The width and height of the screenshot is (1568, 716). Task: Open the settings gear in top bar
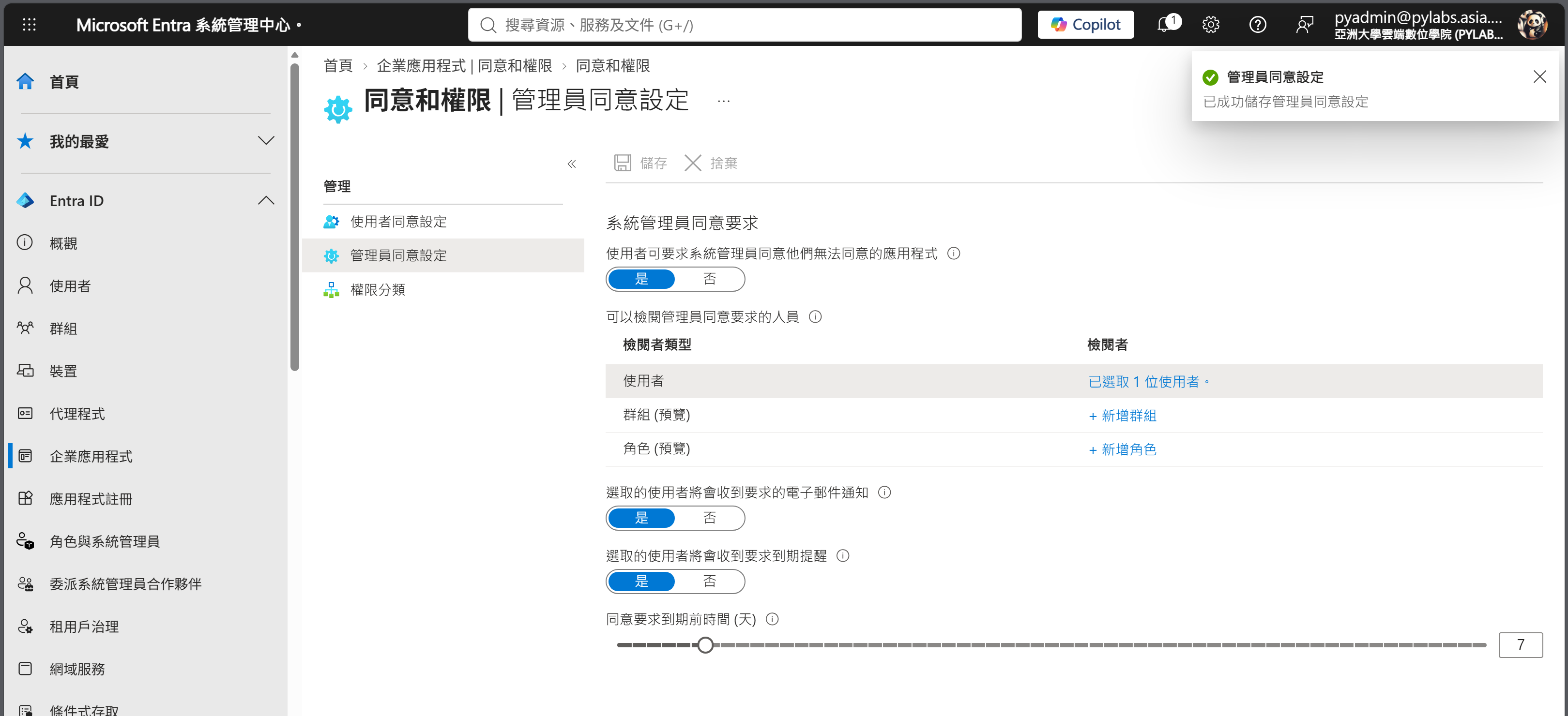pyautogui.click(x=1211, y=25)
